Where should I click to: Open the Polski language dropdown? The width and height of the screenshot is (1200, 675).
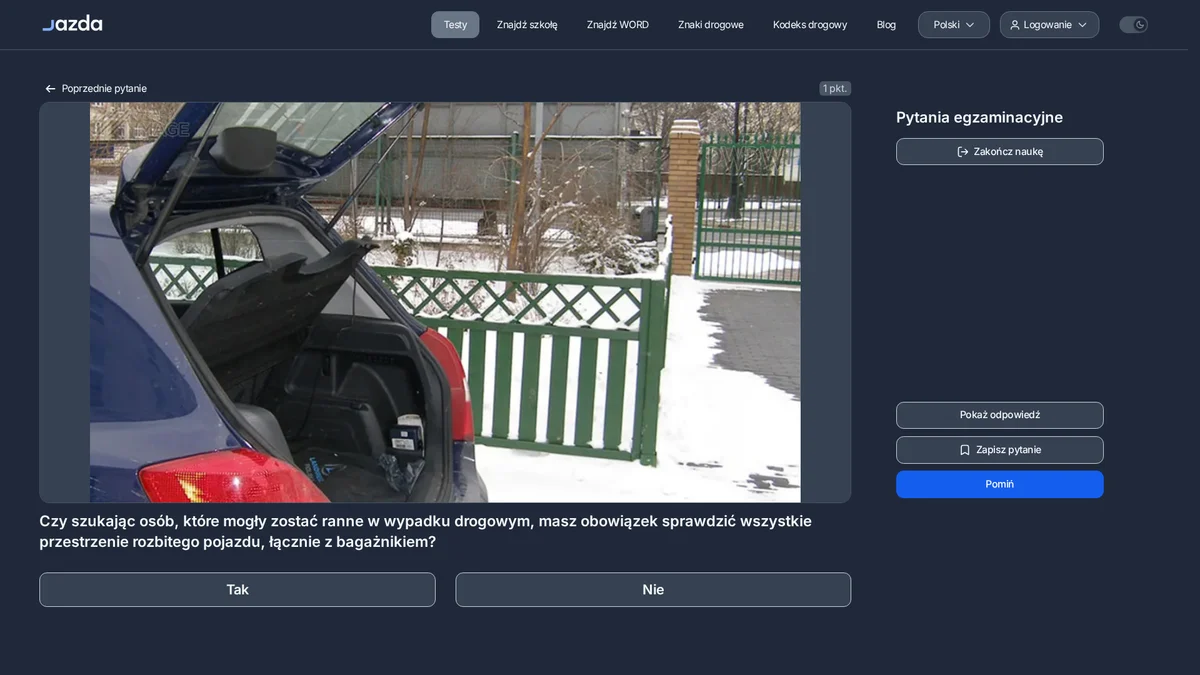coord(954,25)
